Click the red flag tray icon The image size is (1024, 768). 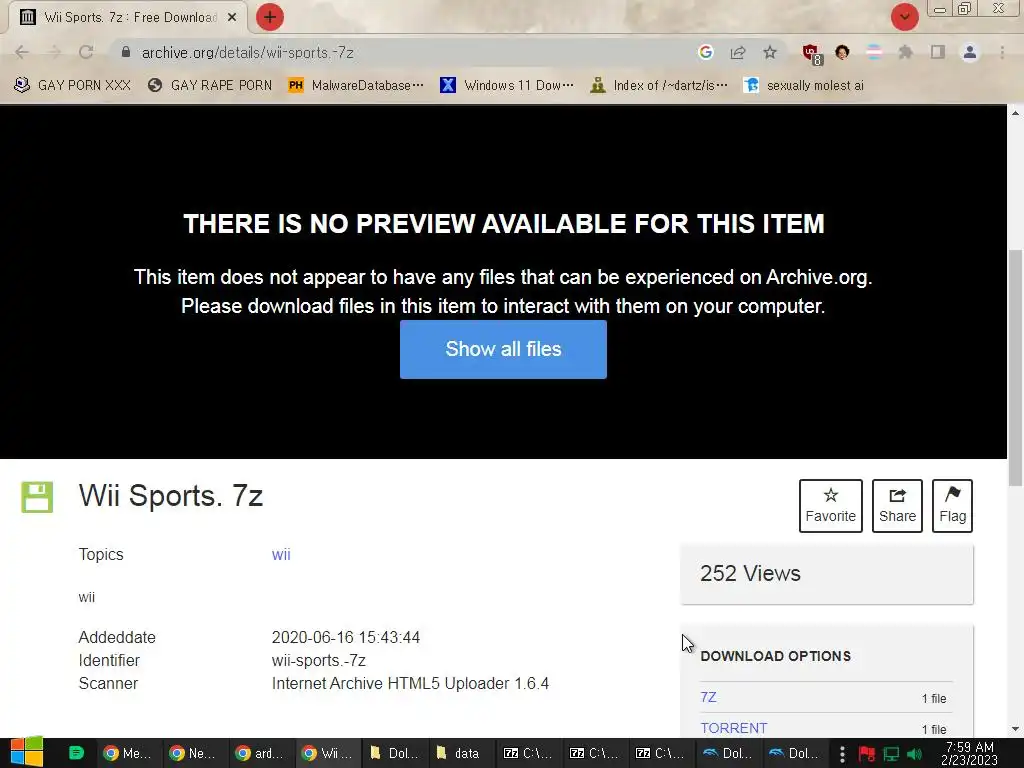[867, 754]
